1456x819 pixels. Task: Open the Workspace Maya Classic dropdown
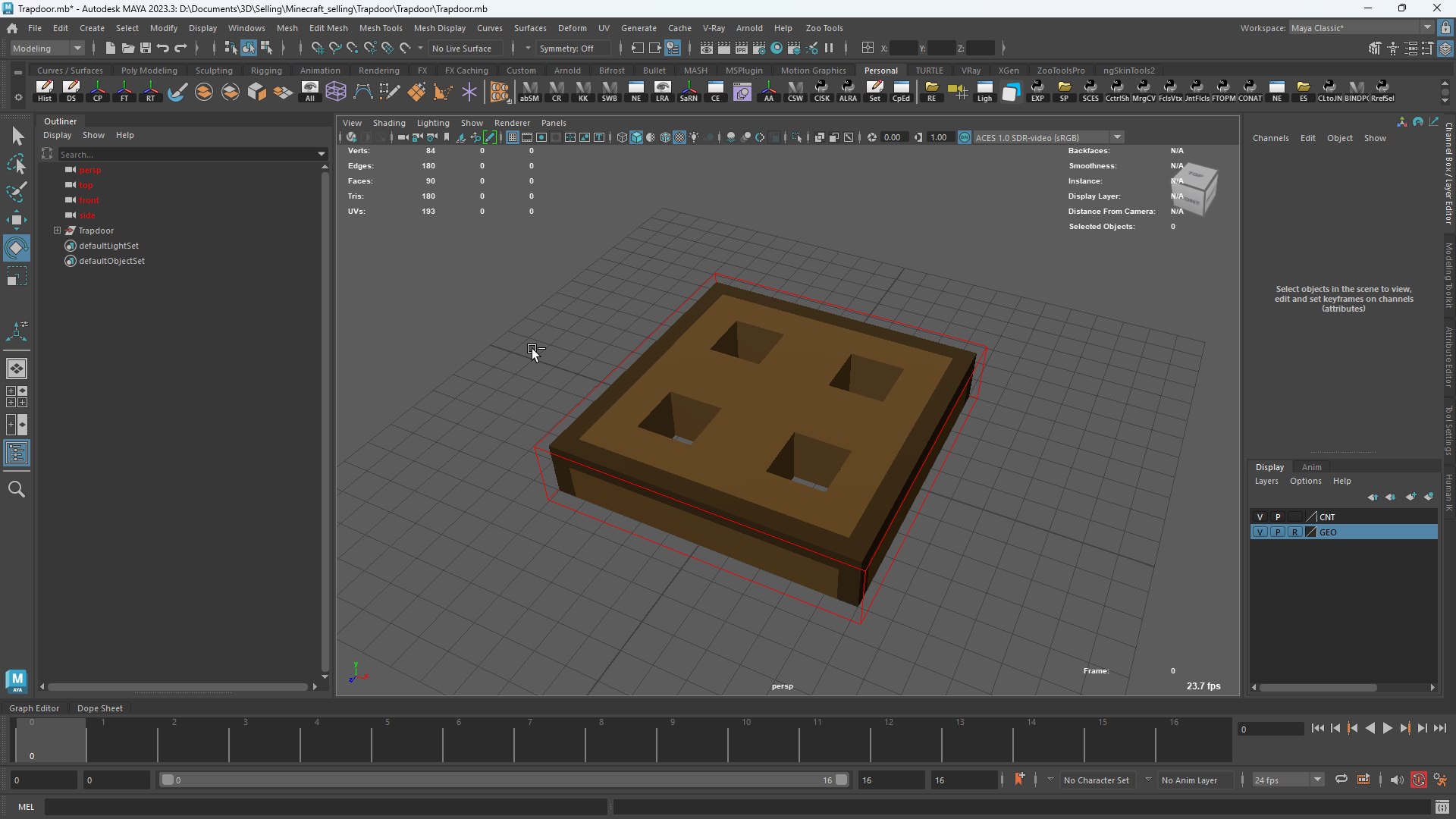(1360, 28)
